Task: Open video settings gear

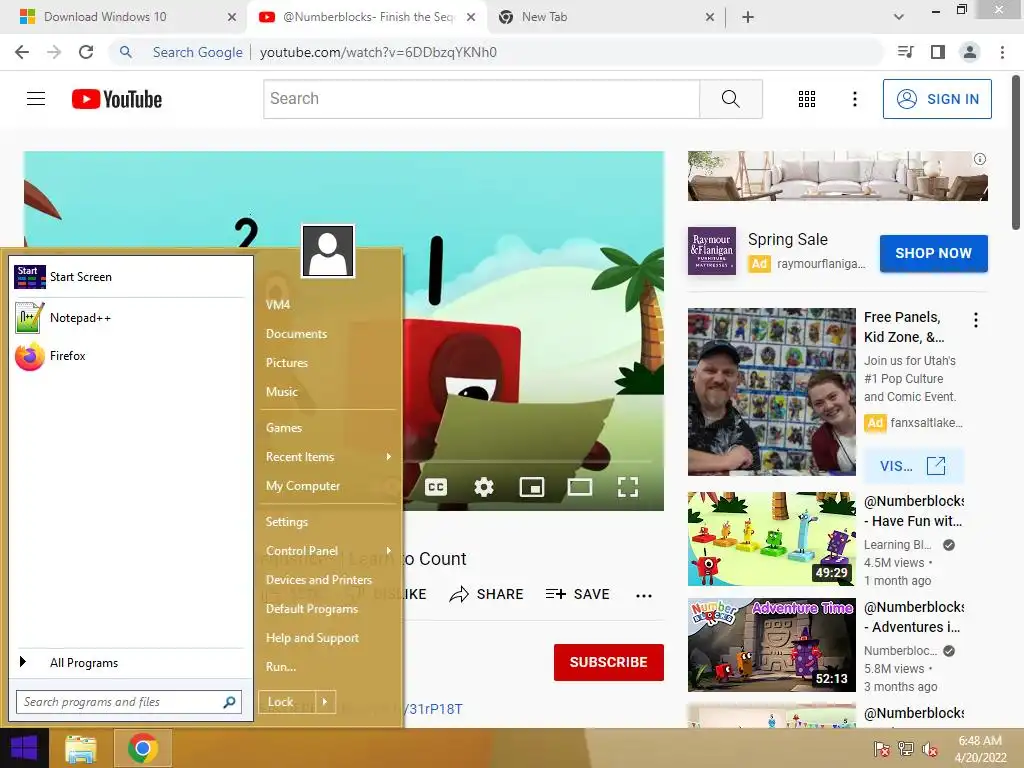Action: click(x=484, y=487)
